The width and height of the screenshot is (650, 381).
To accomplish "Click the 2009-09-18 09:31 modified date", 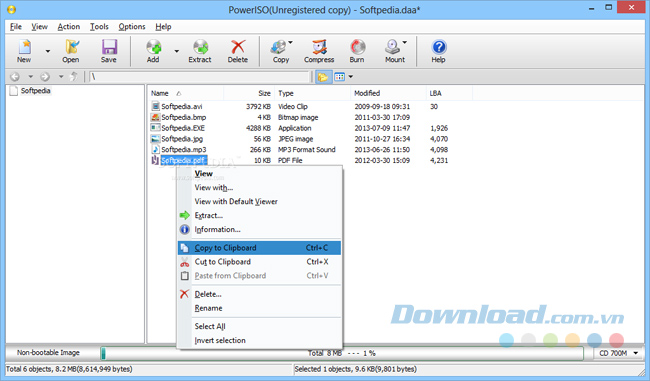I will pos(382,107).
